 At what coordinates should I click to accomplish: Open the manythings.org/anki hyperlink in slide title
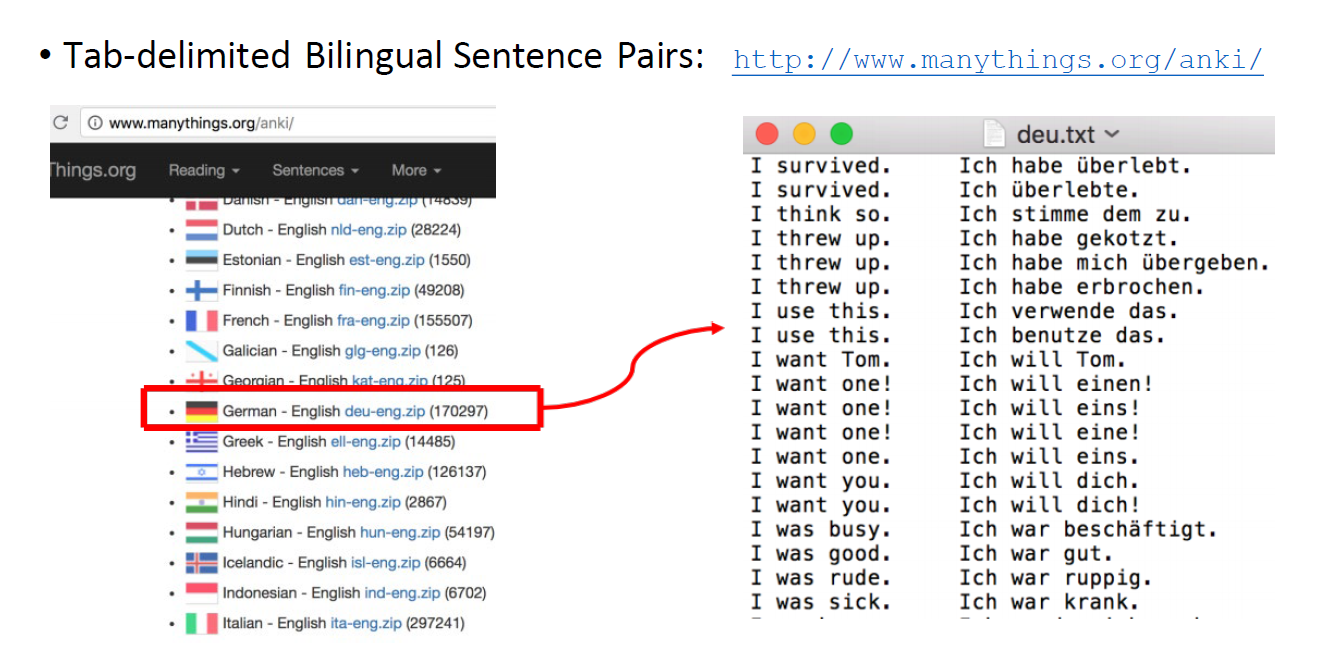(998, 59)
